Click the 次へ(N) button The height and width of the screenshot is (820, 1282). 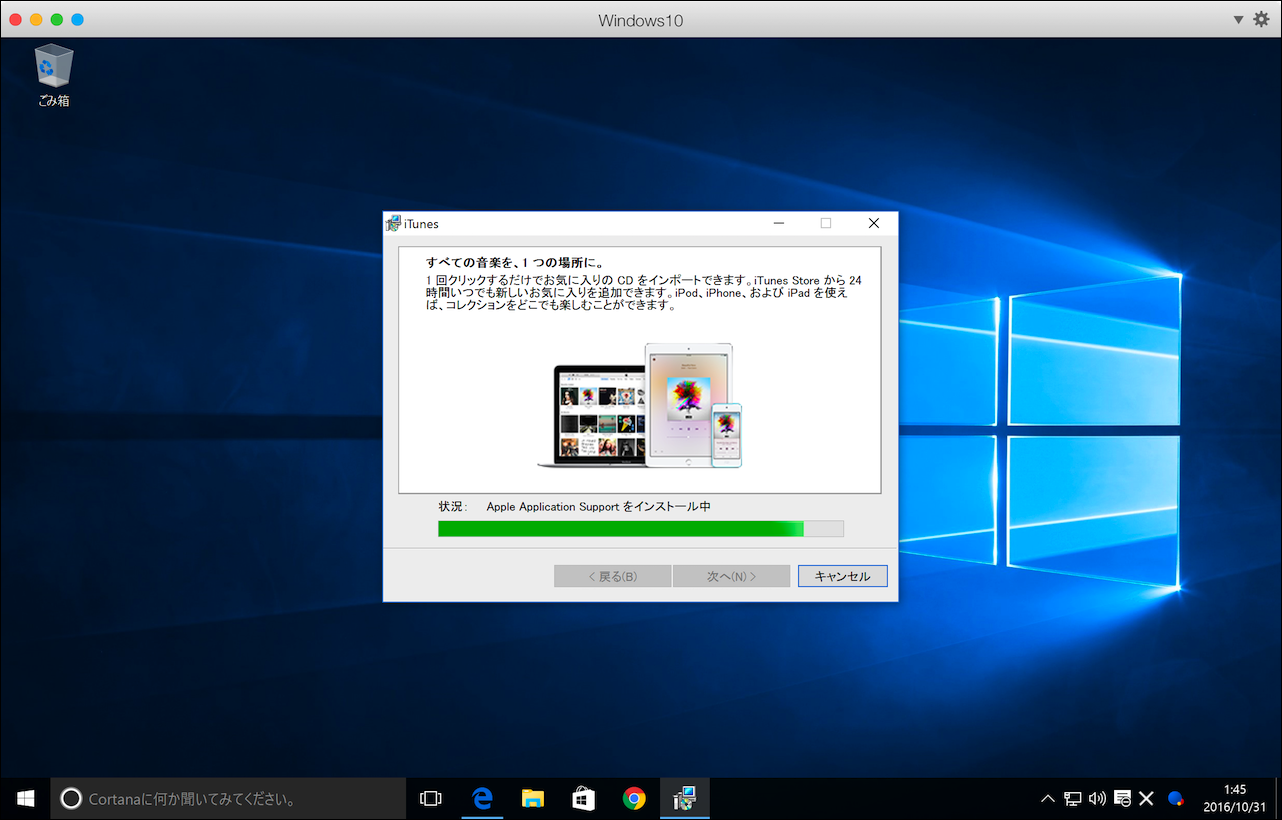(731, 576)
